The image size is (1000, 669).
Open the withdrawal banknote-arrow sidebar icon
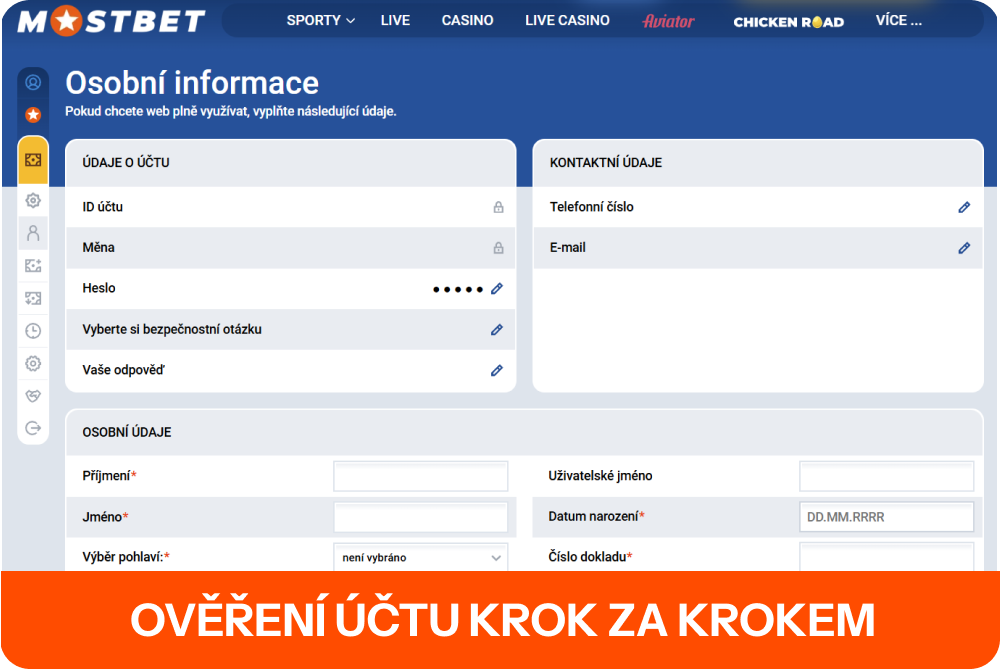[x=33, y=298]
